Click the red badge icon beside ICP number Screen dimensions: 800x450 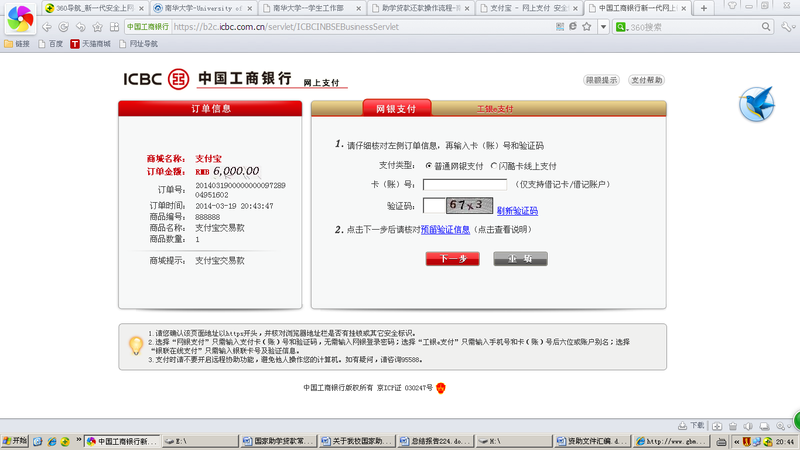coord(441,388)
